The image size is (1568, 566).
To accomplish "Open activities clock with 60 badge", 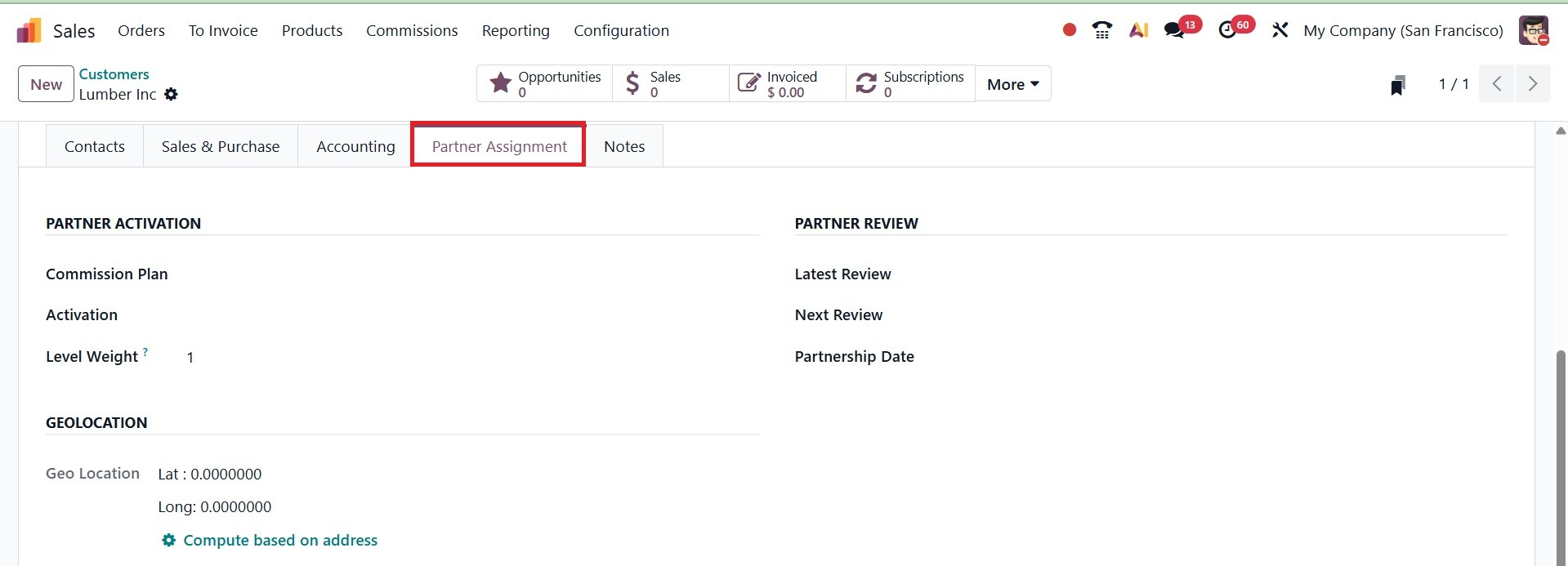I will point(1227,30).
